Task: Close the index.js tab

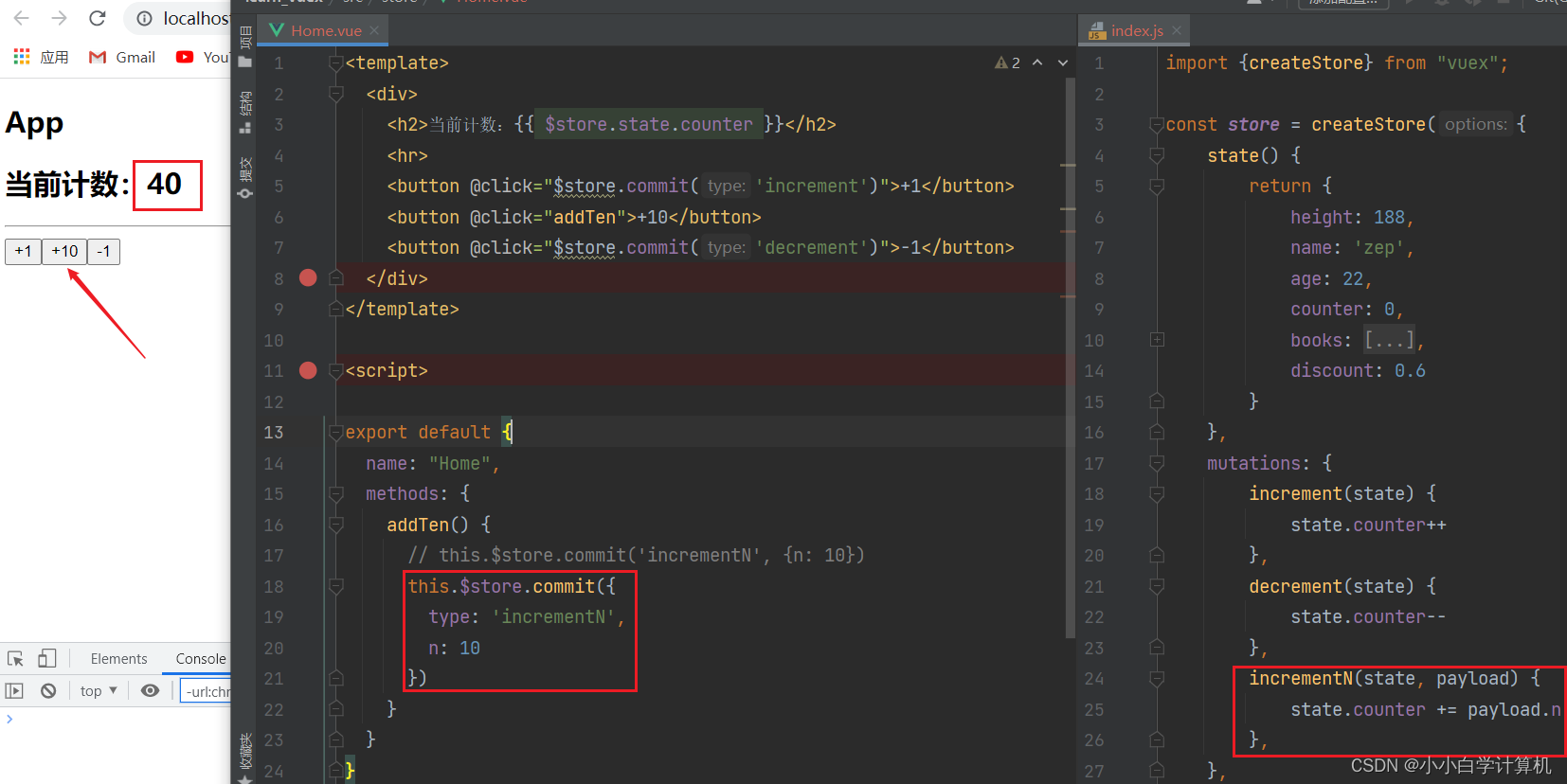Action: pos(1177,30)
